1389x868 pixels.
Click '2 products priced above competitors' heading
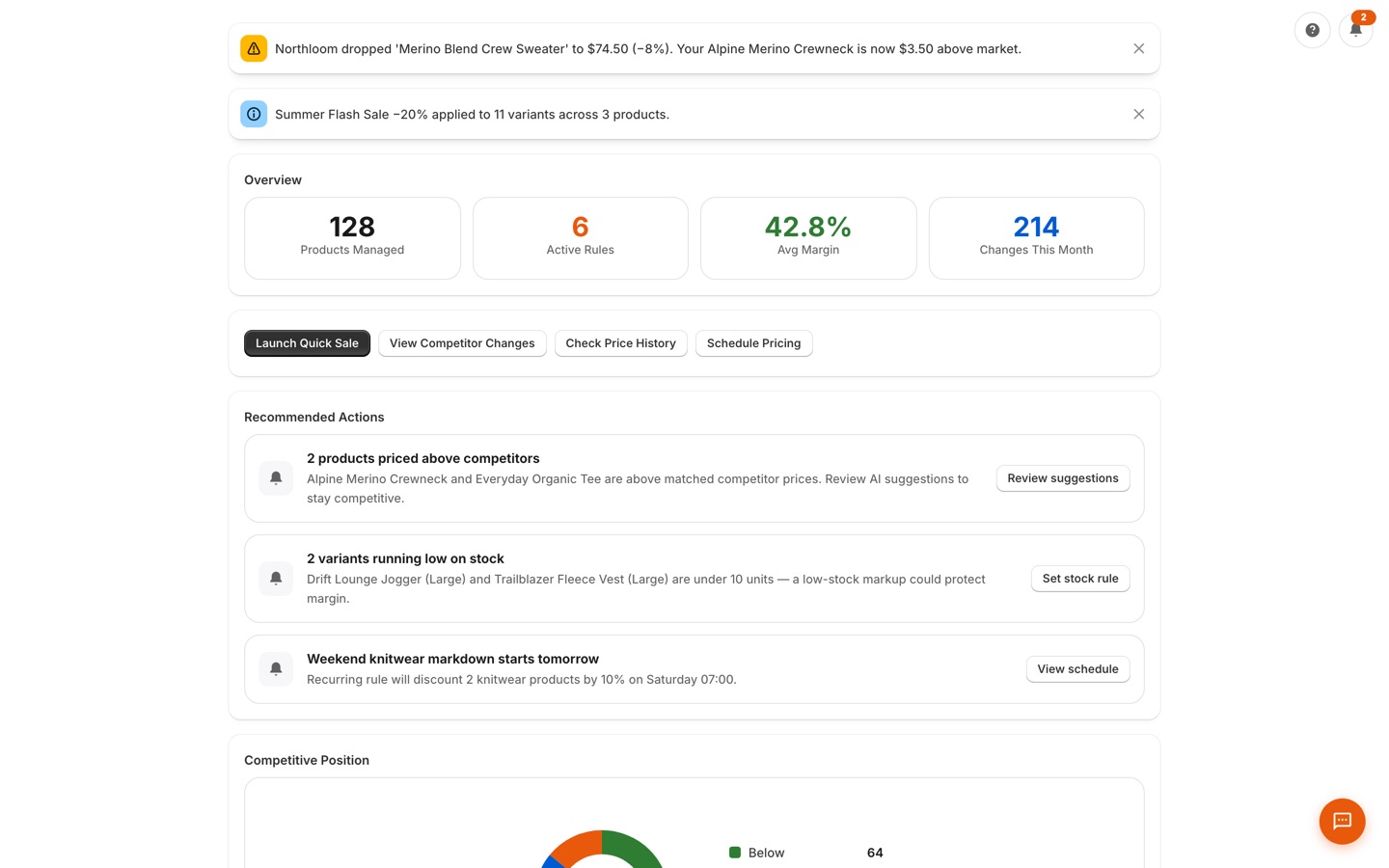pos(422,458)
